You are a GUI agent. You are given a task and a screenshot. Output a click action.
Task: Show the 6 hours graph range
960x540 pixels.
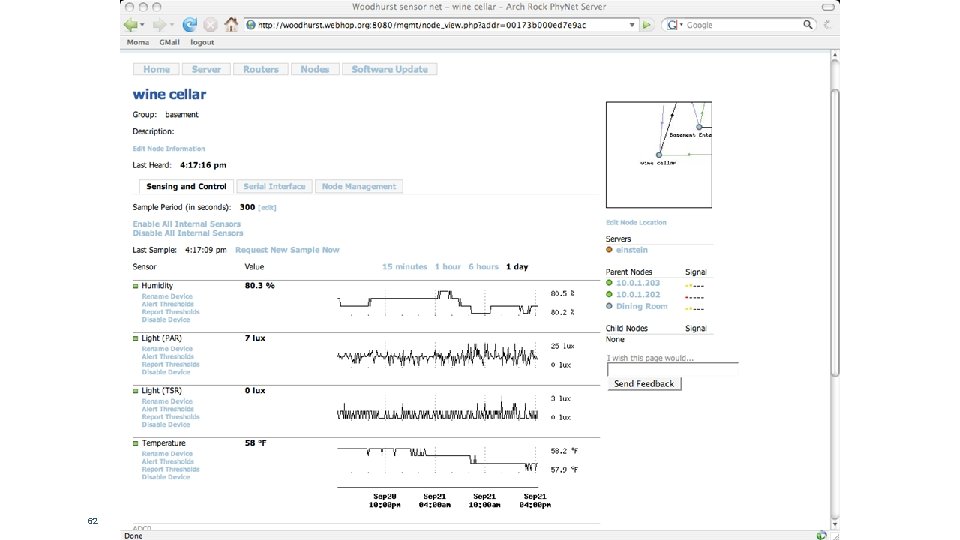point(484,267)
